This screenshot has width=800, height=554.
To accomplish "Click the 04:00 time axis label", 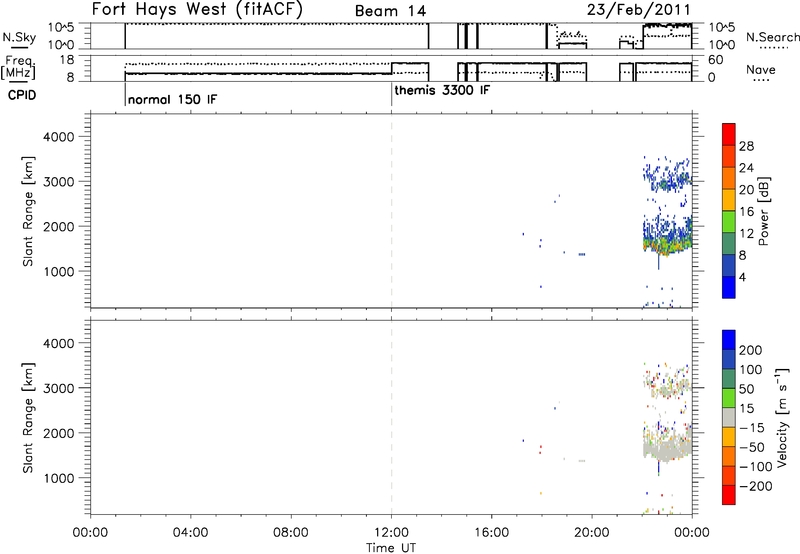I will point(190,533).
